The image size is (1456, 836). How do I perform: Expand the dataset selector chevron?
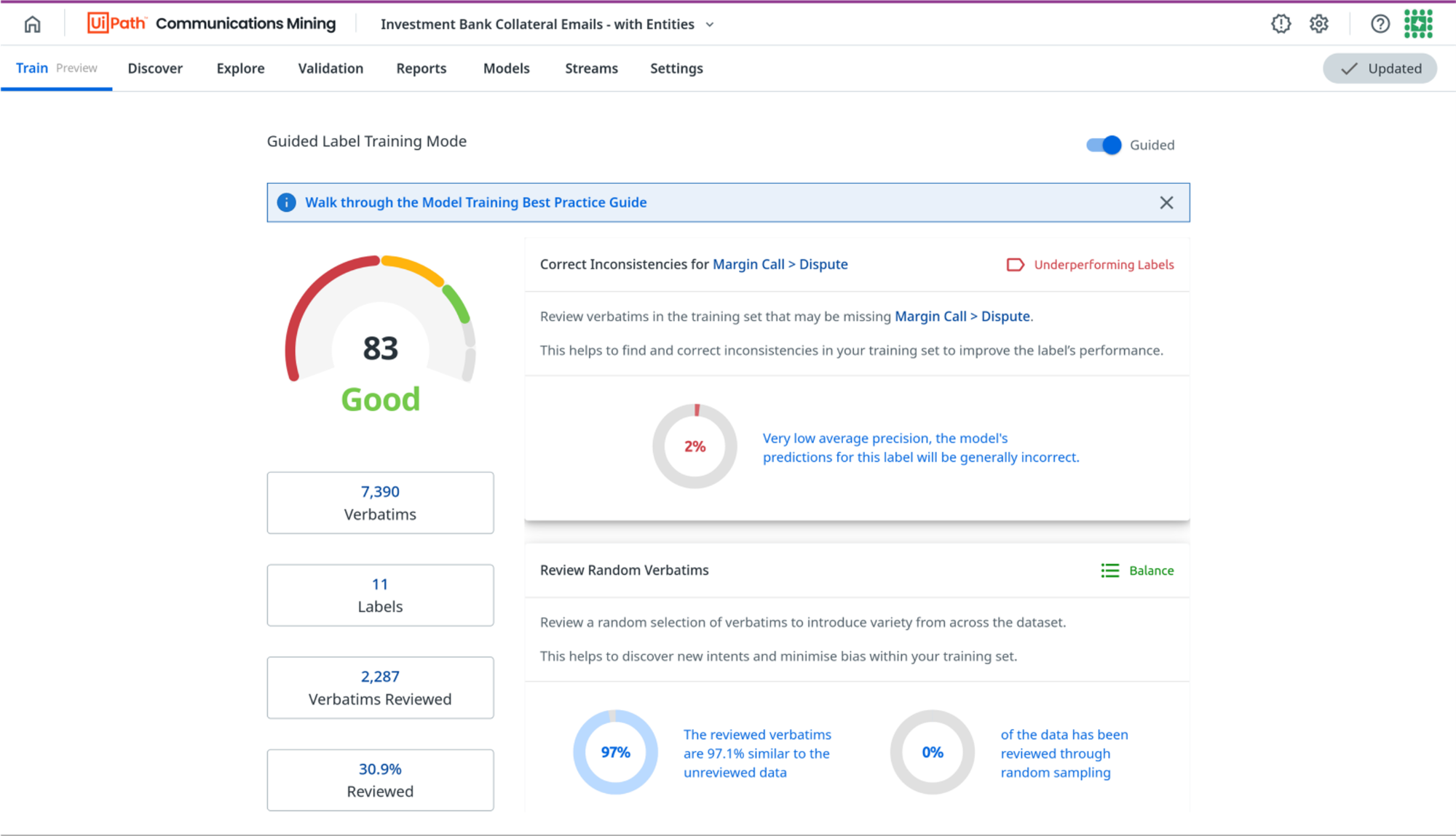(x=711, y=24)
